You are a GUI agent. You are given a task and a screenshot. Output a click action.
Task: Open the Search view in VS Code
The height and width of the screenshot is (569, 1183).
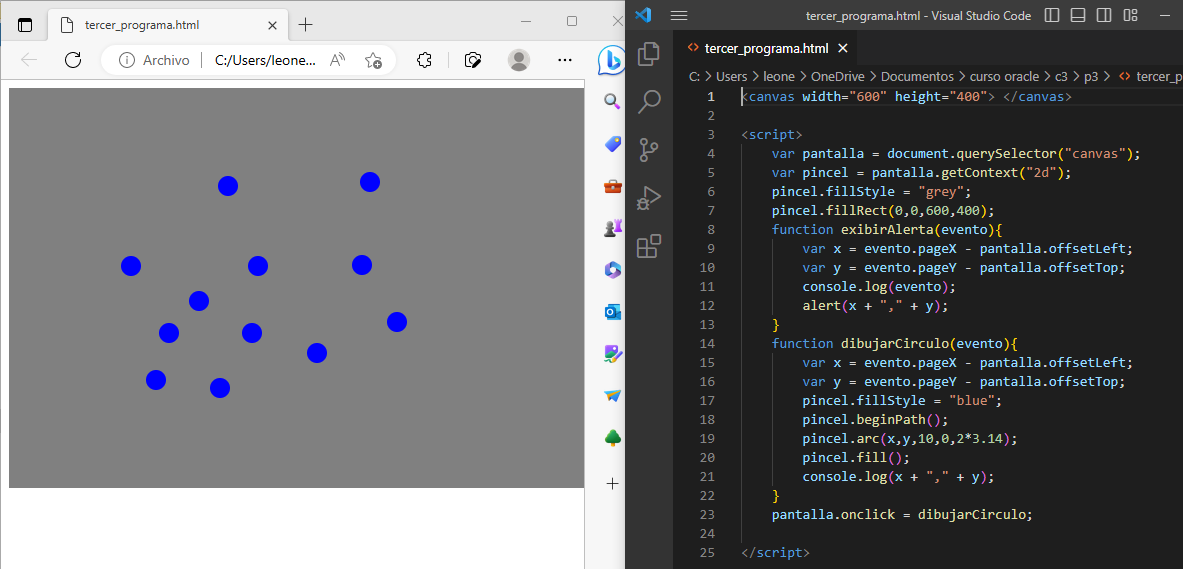pos(649,102)
